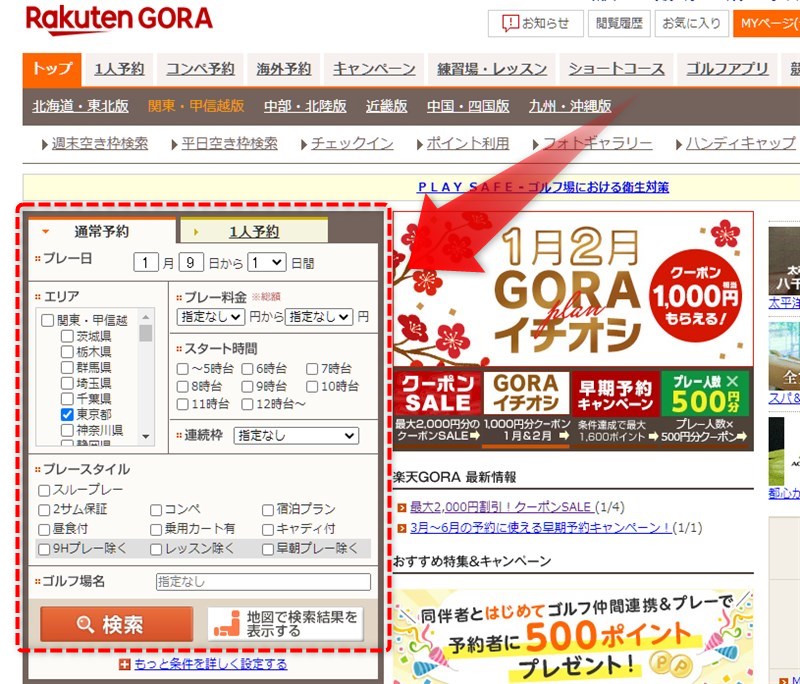800x684 pixels.
Task: Open フォトギャラリー link
Action: click(x=597, y=144)
